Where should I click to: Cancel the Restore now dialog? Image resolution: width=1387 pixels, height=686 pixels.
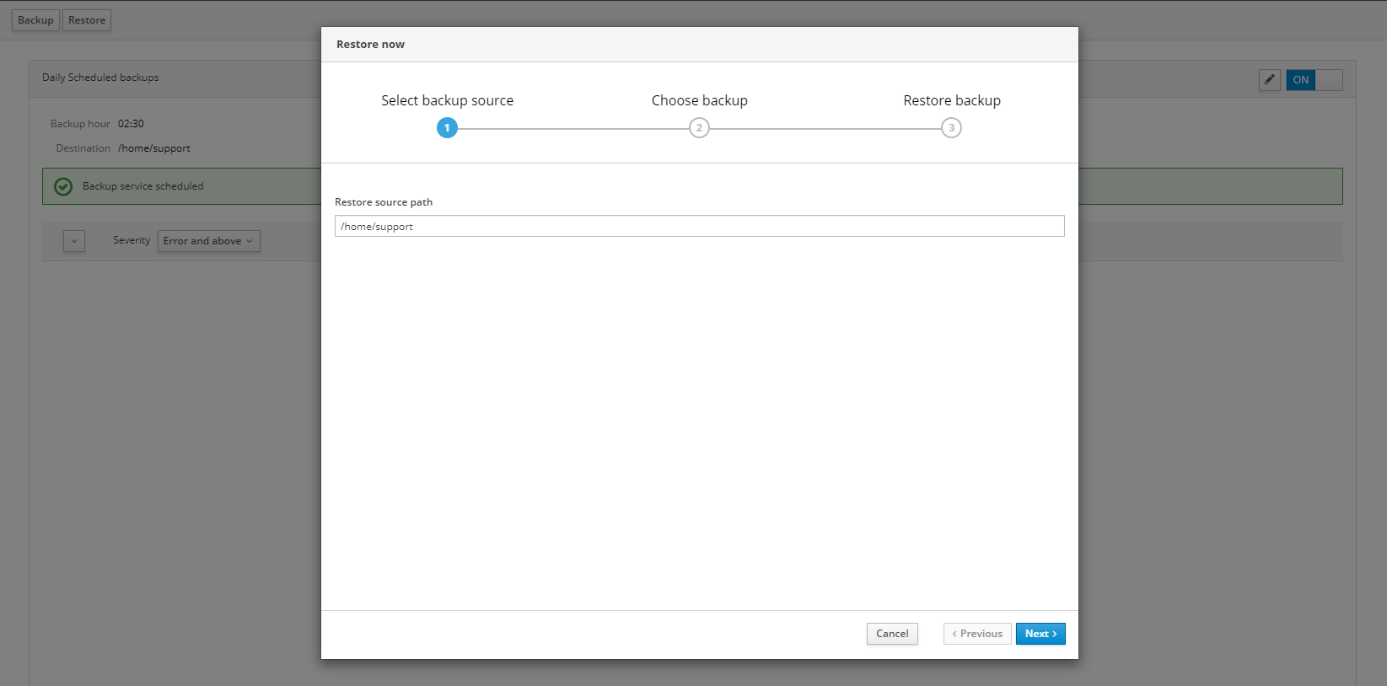tap(891, 634)
